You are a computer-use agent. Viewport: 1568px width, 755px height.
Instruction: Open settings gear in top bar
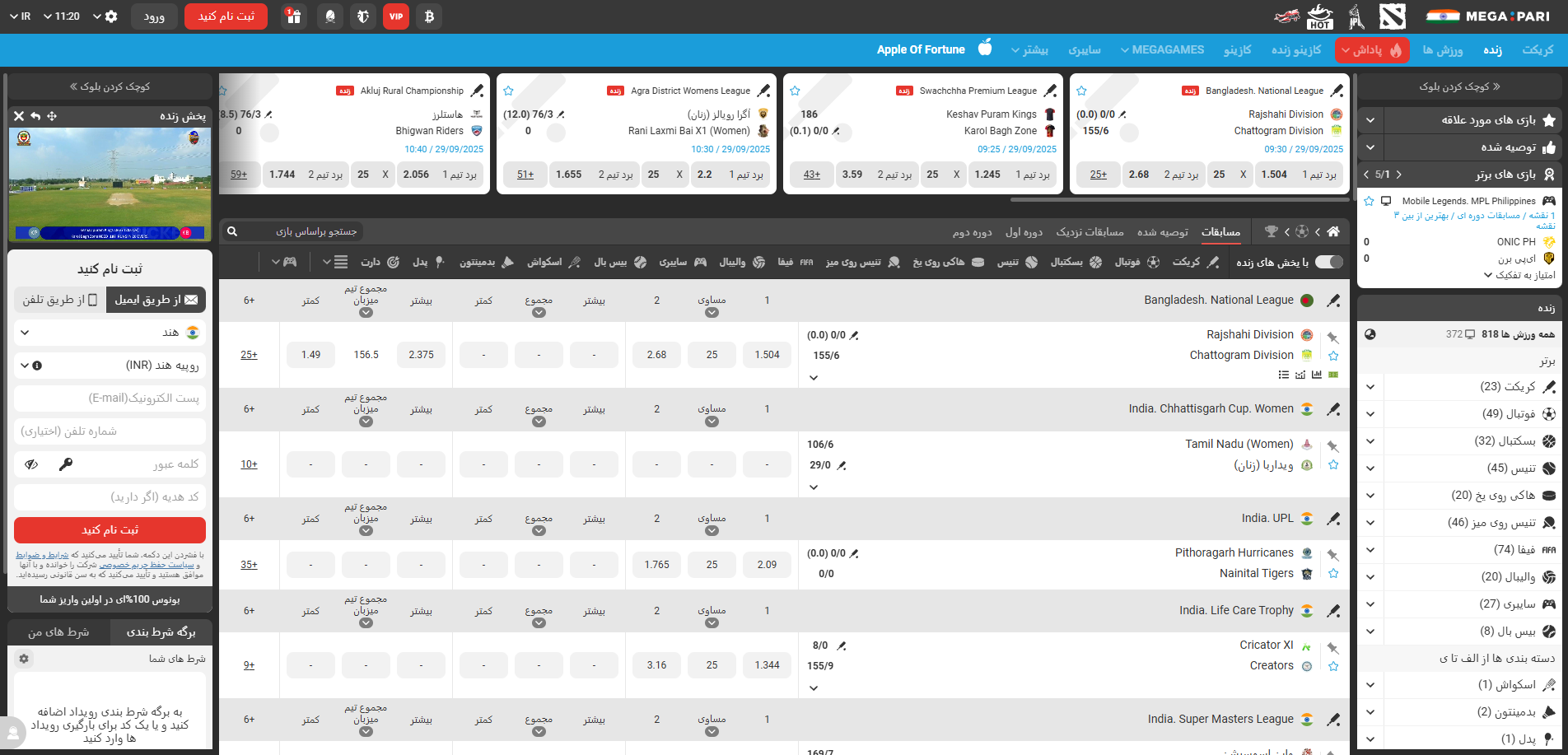[x=112, y=16]
